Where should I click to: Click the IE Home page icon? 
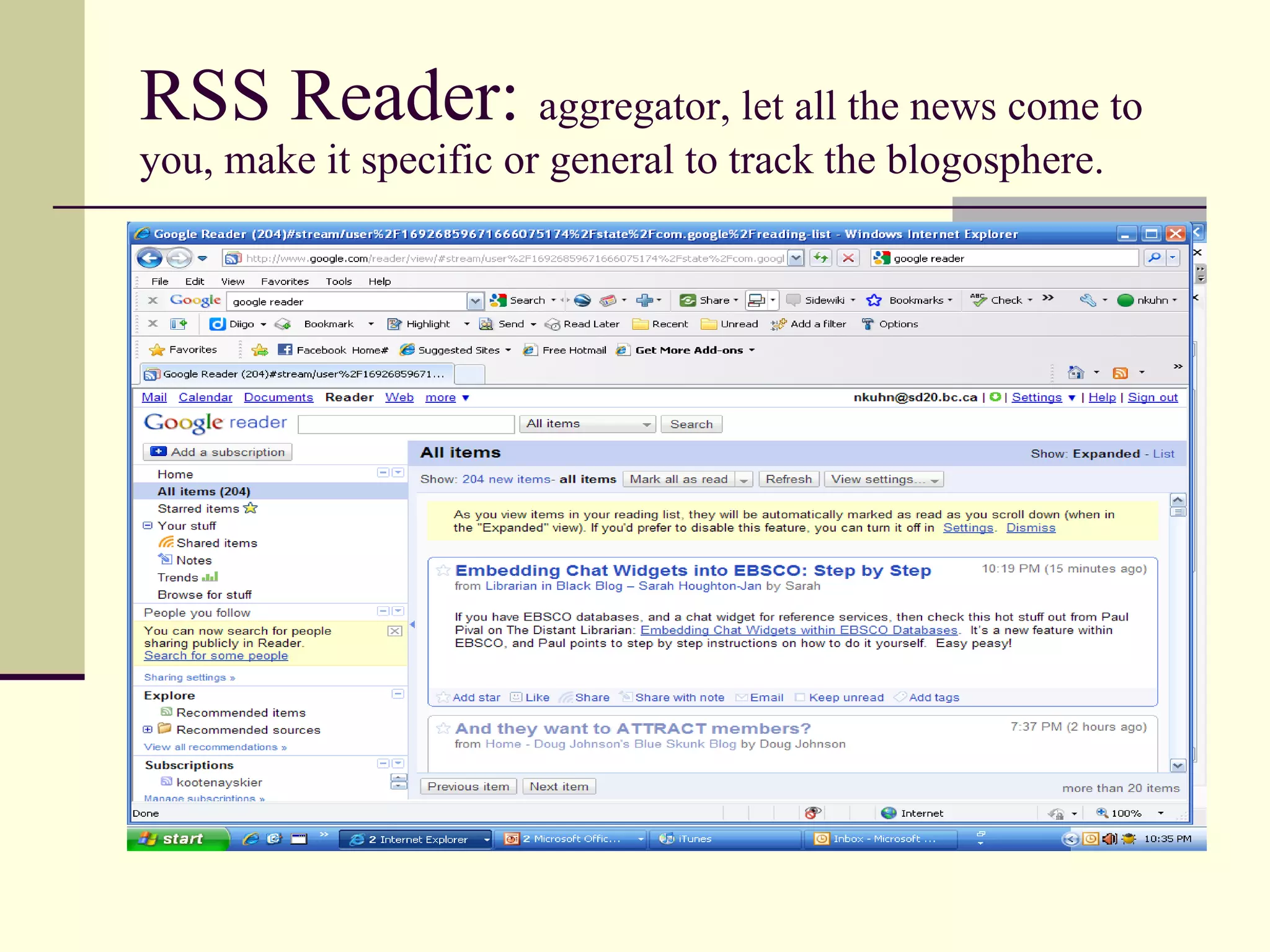coord(1076,372)
